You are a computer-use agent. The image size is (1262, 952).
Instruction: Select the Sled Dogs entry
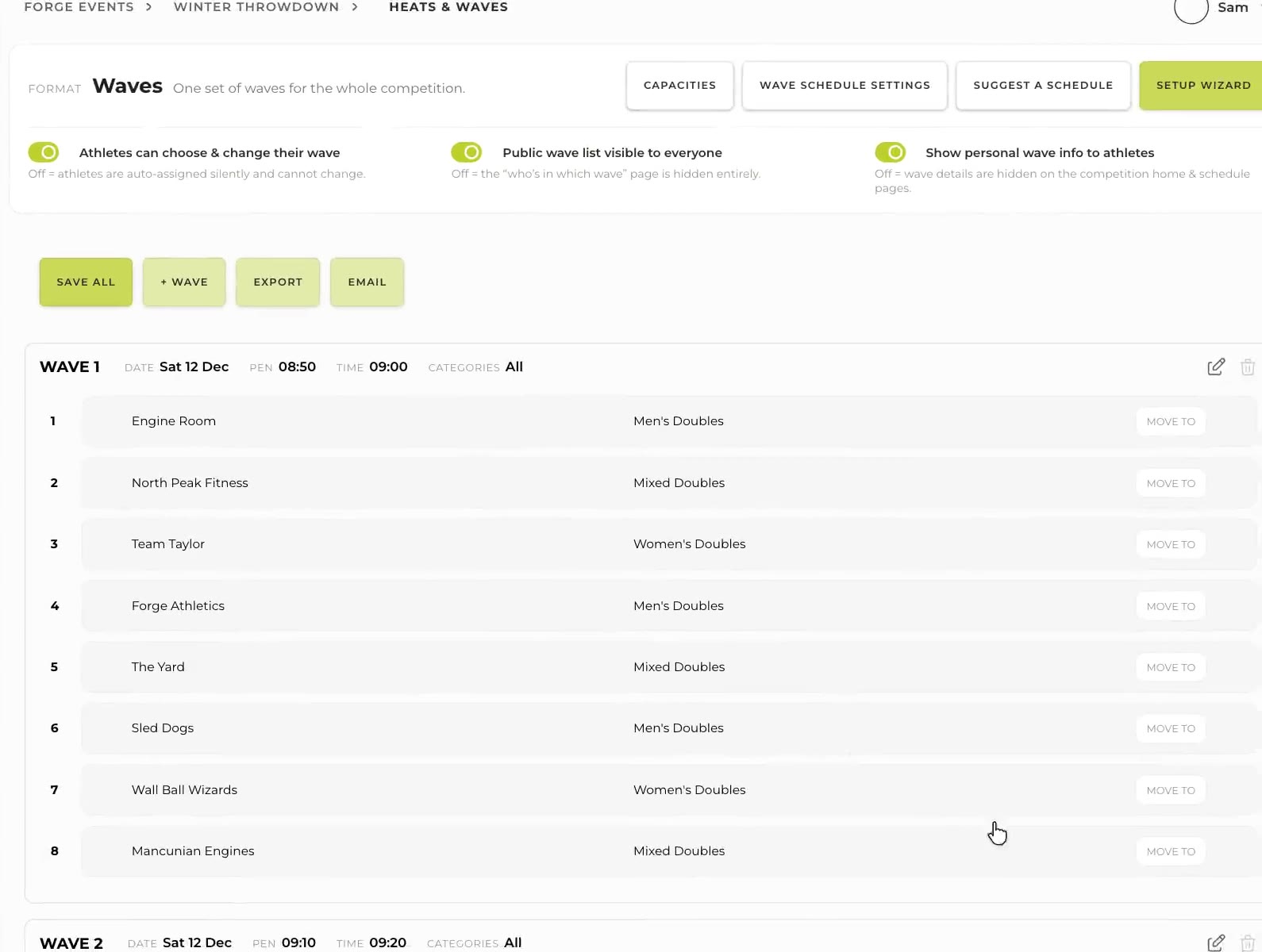tap(163, 728)
